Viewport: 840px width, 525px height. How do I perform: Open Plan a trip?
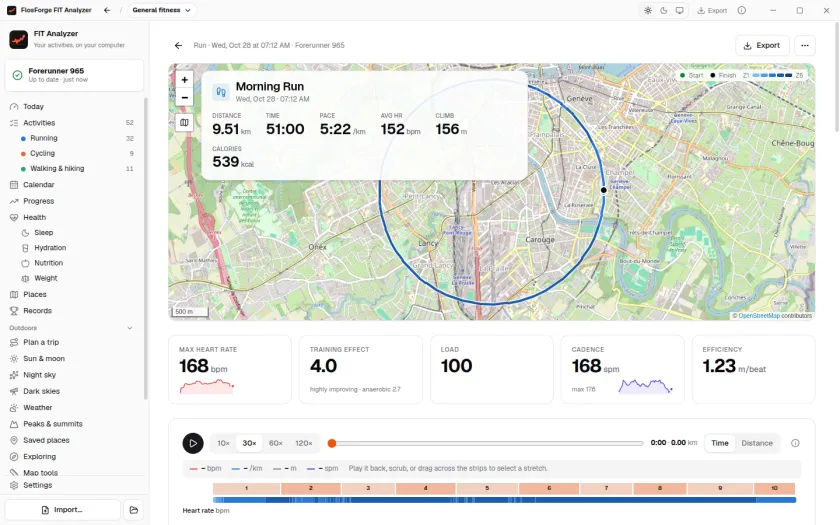pos(74,342)
